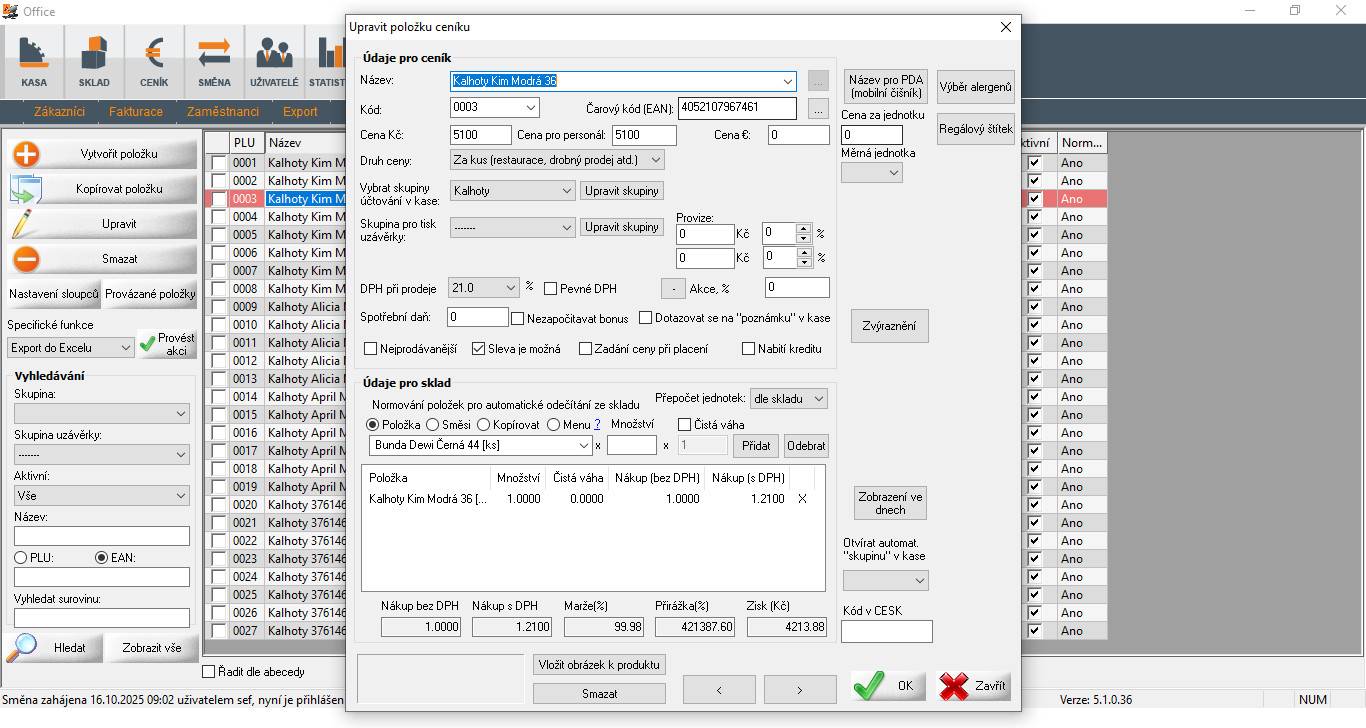Click the green checkmark OK button
This screenshot has height=728, width=1366.
pos(888,686)
